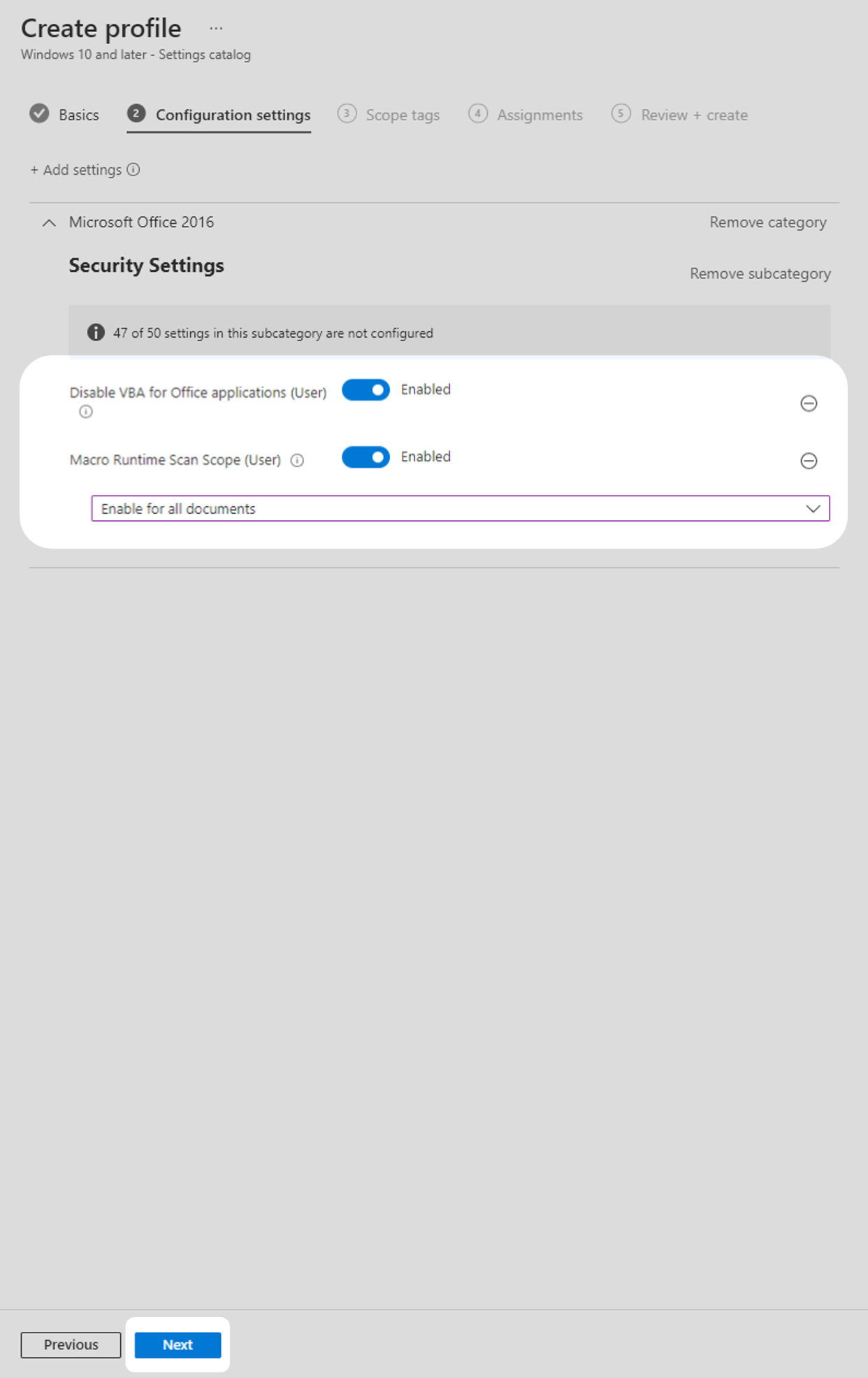Click info icon below Disable VBA setting label
This screenshot has width=868, height=1378.
[85, 413]
